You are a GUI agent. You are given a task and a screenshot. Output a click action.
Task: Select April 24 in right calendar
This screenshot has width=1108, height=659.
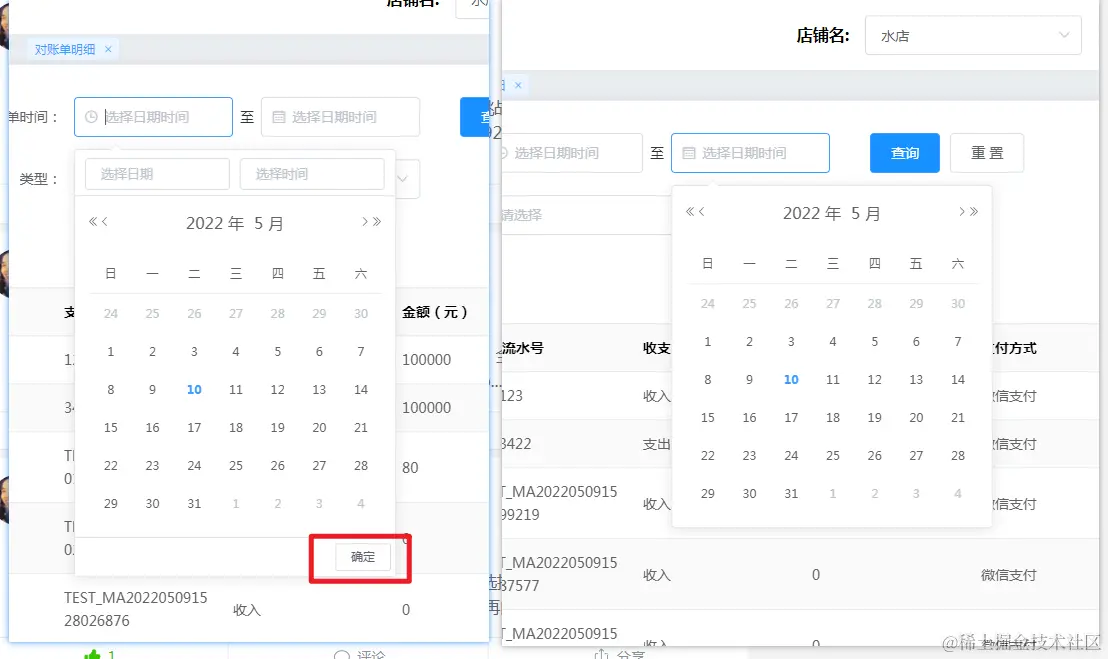pyautogui.click(x=708, y=304)
